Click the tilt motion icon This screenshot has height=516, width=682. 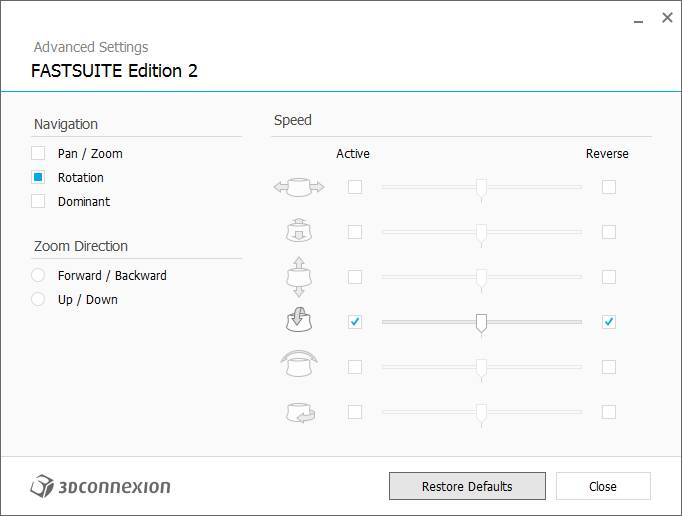pyautogui.click(x=299, y=320)
